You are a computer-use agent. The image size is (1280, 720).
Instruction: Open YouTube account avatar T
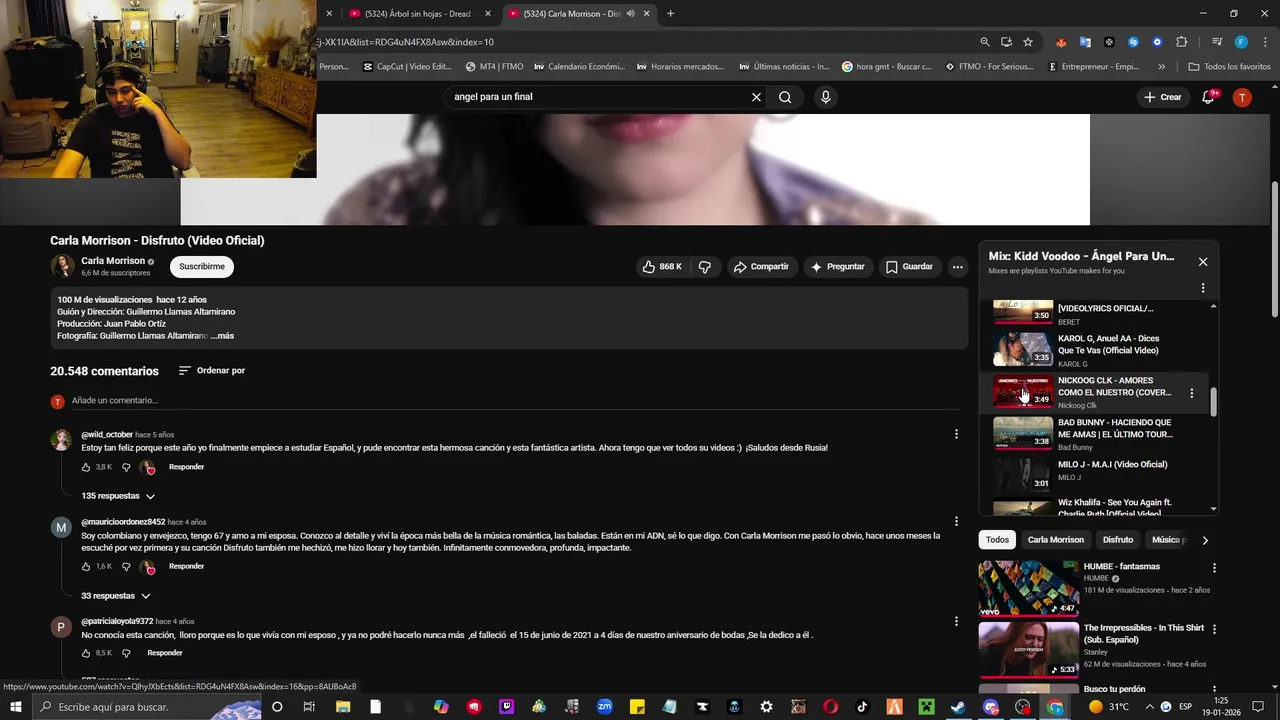[x=1242, y=97]
